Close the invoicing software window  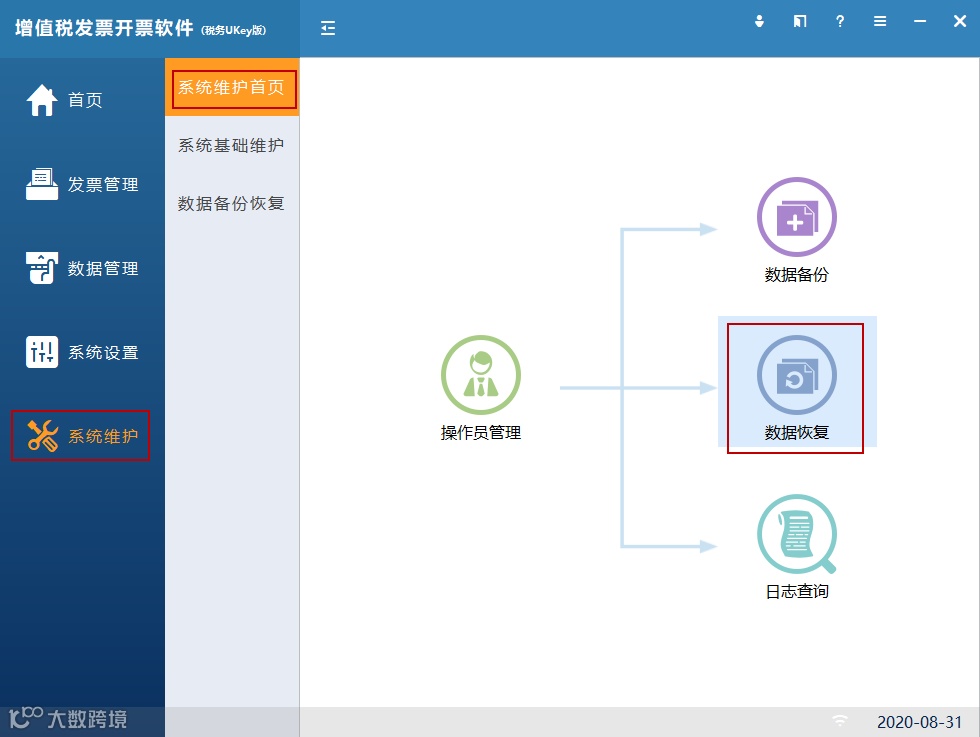click(x=960, y=21)
